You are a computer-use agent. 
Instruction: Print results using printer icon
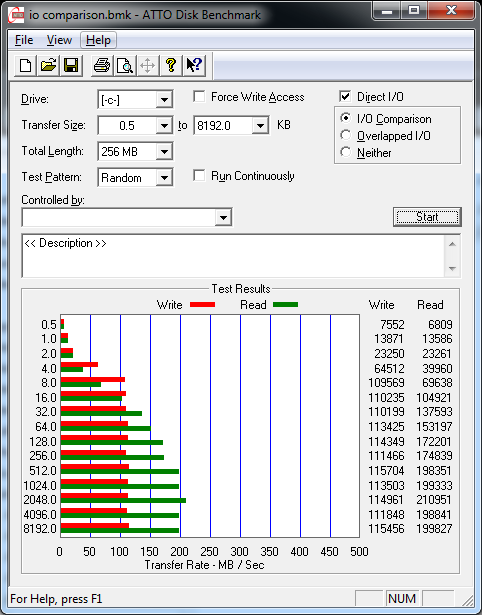102,65
